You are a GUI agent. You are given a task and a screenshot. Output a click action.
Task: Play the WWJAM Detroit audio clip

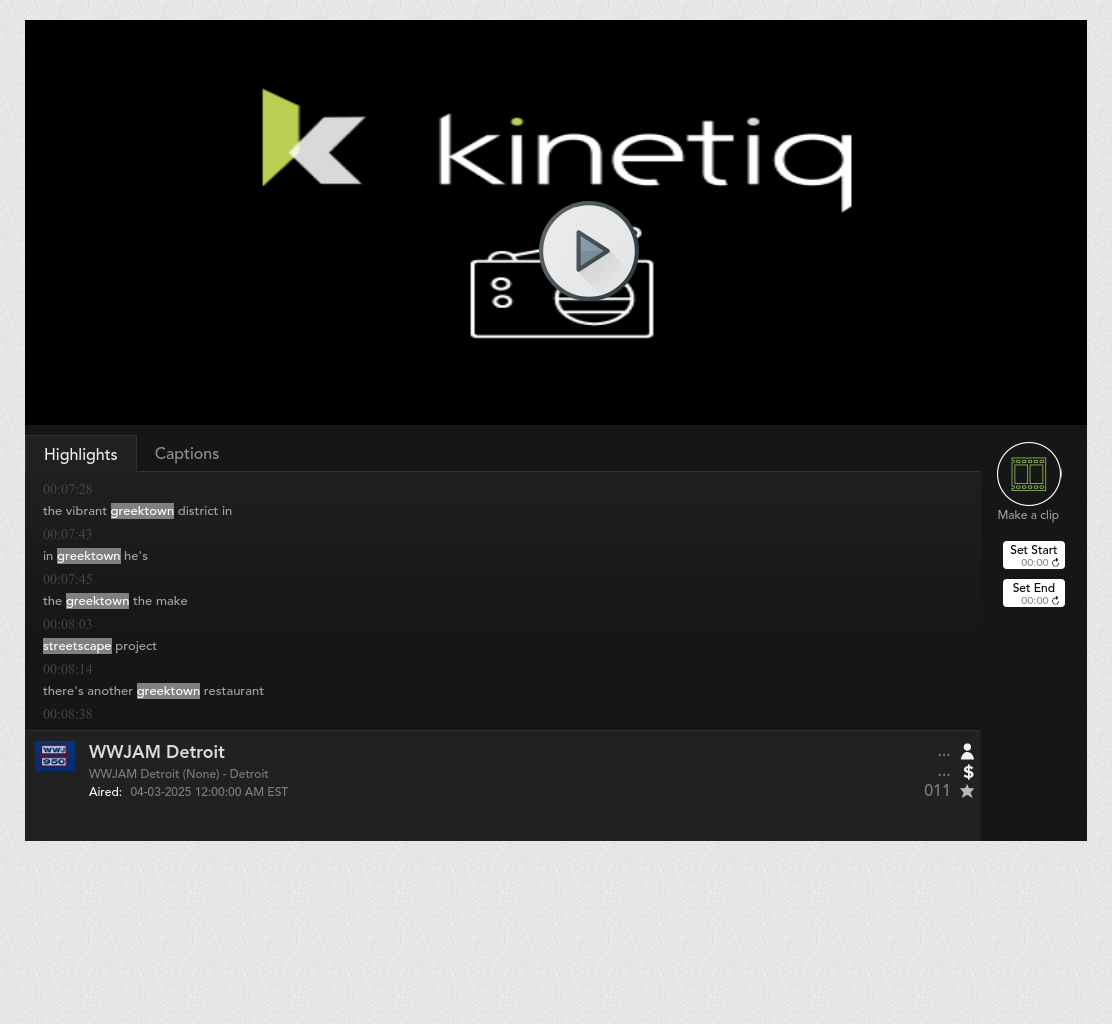tap(589, 250)
